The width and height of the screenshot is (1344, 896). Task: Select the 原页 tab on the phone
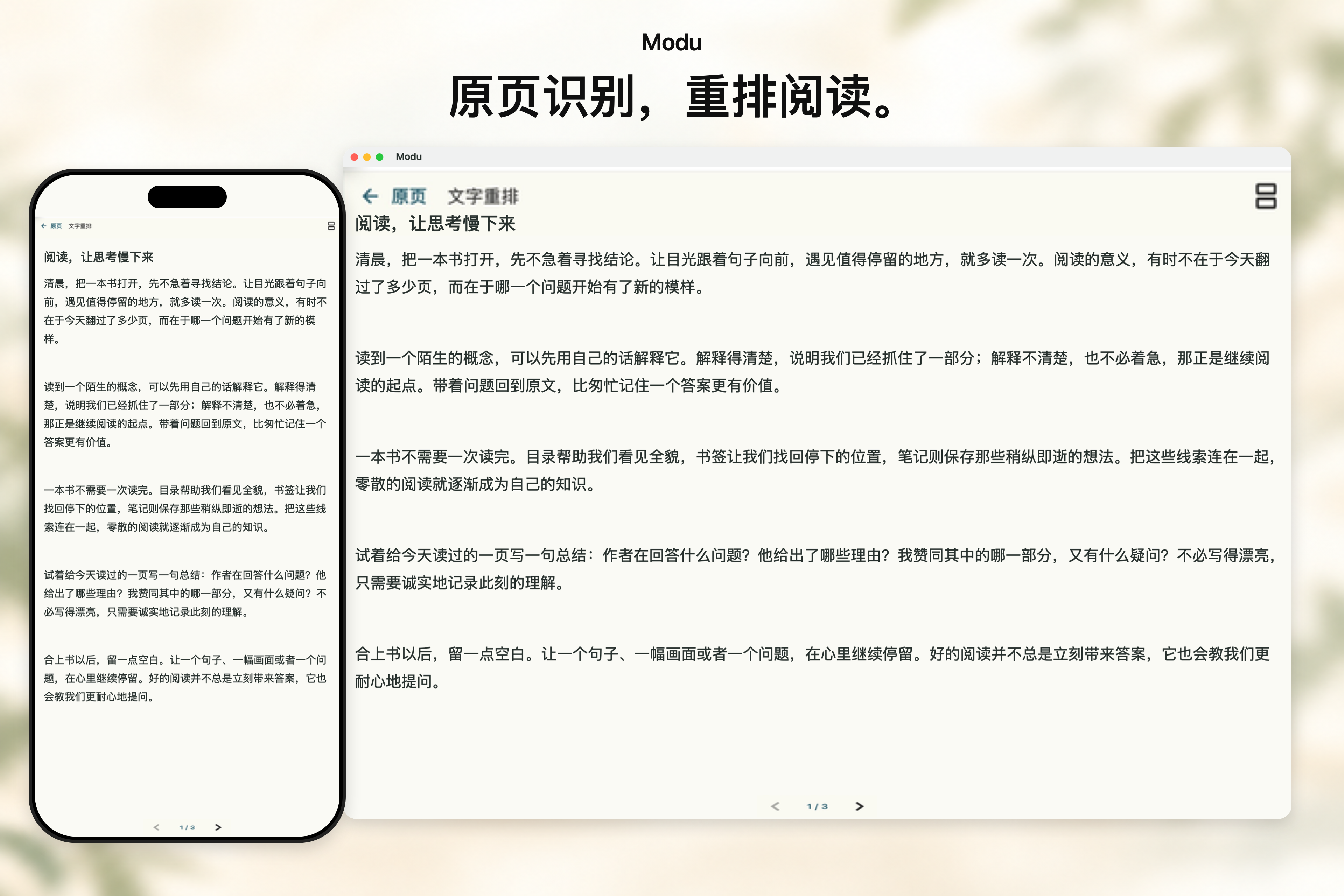point(56,226)
